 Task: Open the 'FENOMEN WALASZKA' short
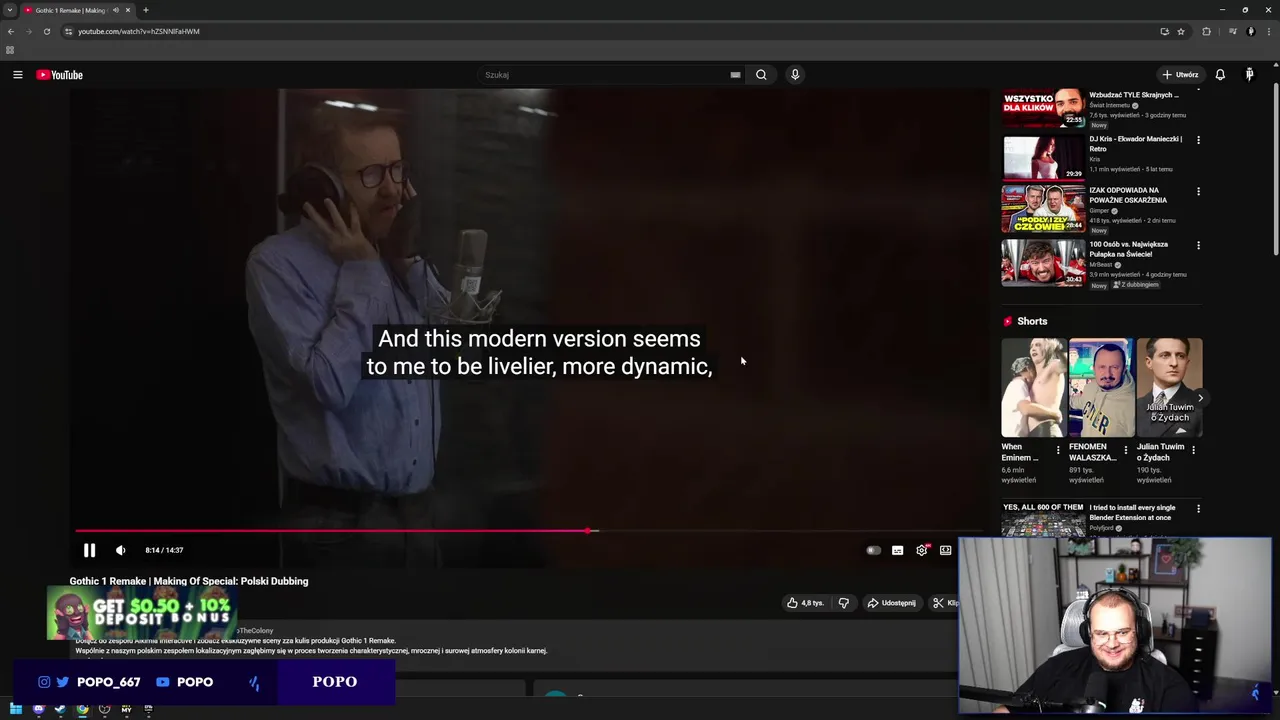1101,388
